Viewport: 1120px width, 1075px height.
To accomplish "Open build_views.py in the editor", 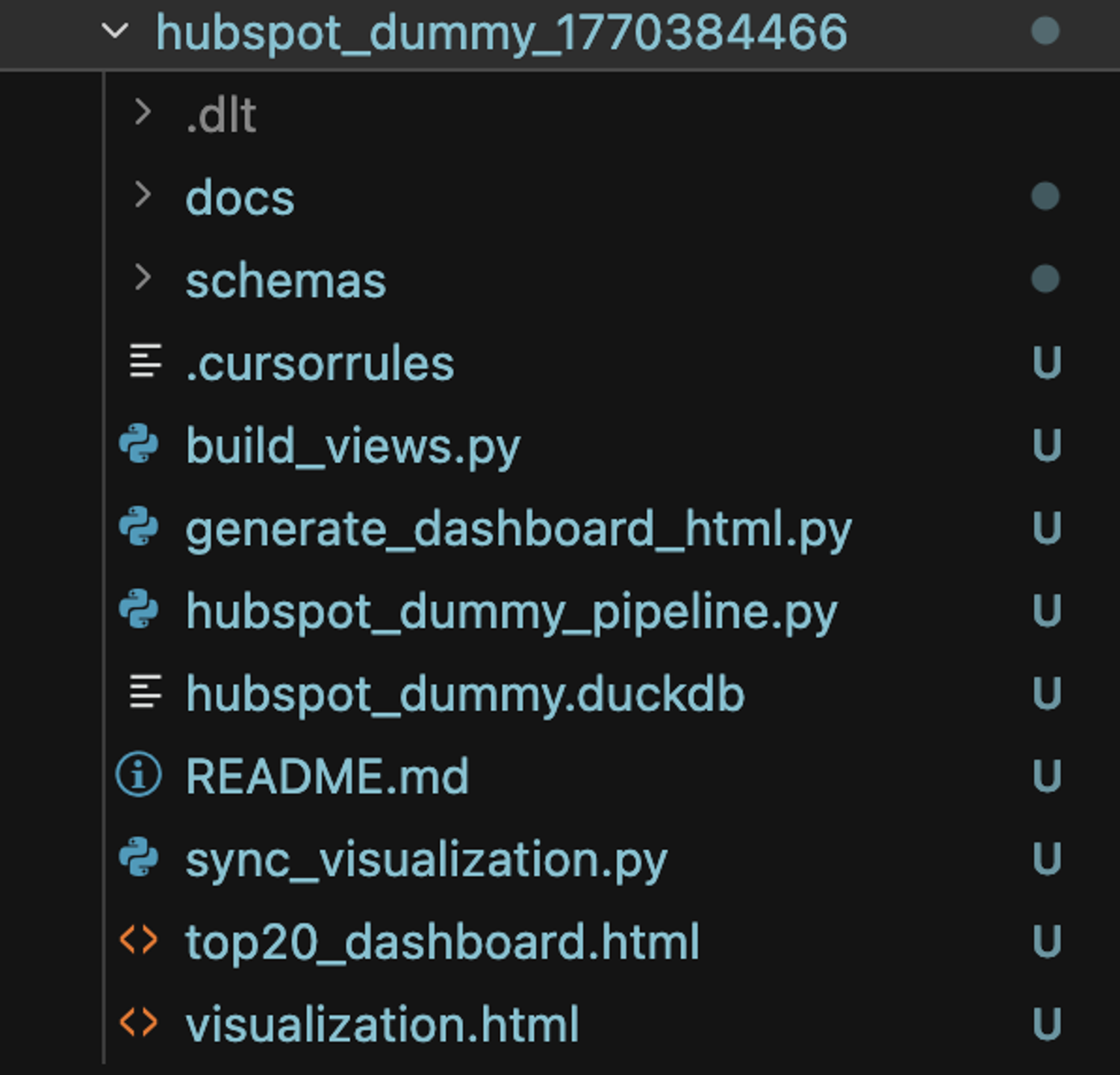I will click(352, 448).
